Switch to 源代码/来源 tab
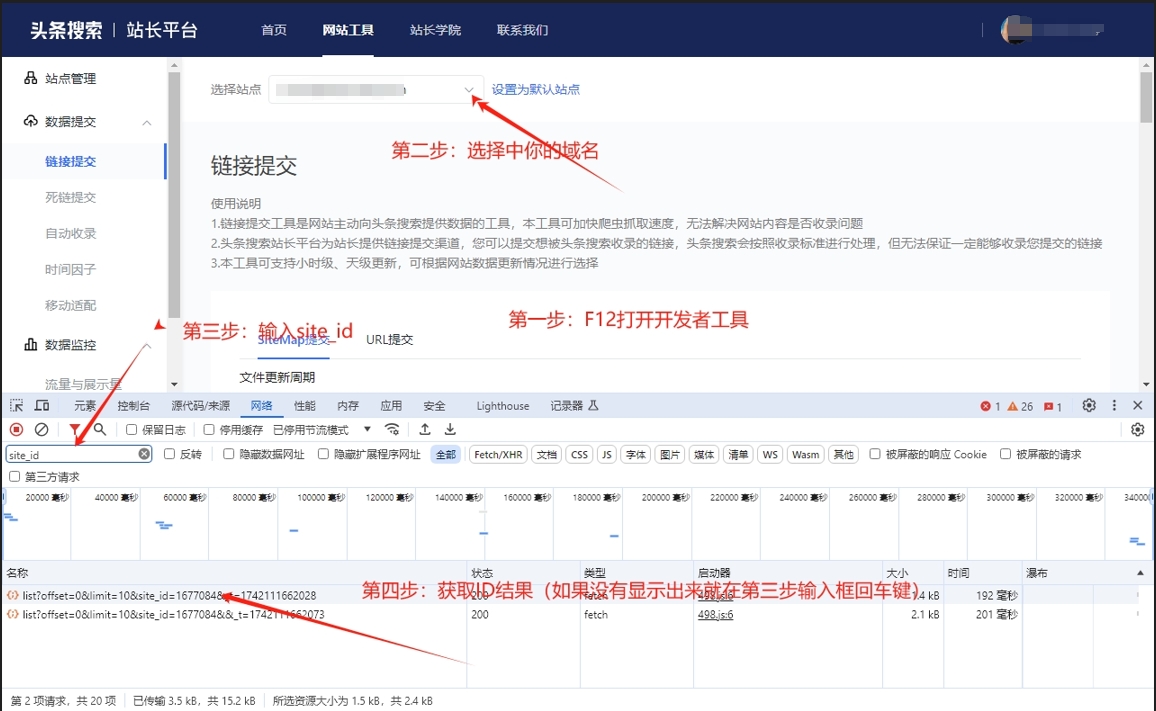The height and width of the screenshot is (711, 1156). [201, 406]
